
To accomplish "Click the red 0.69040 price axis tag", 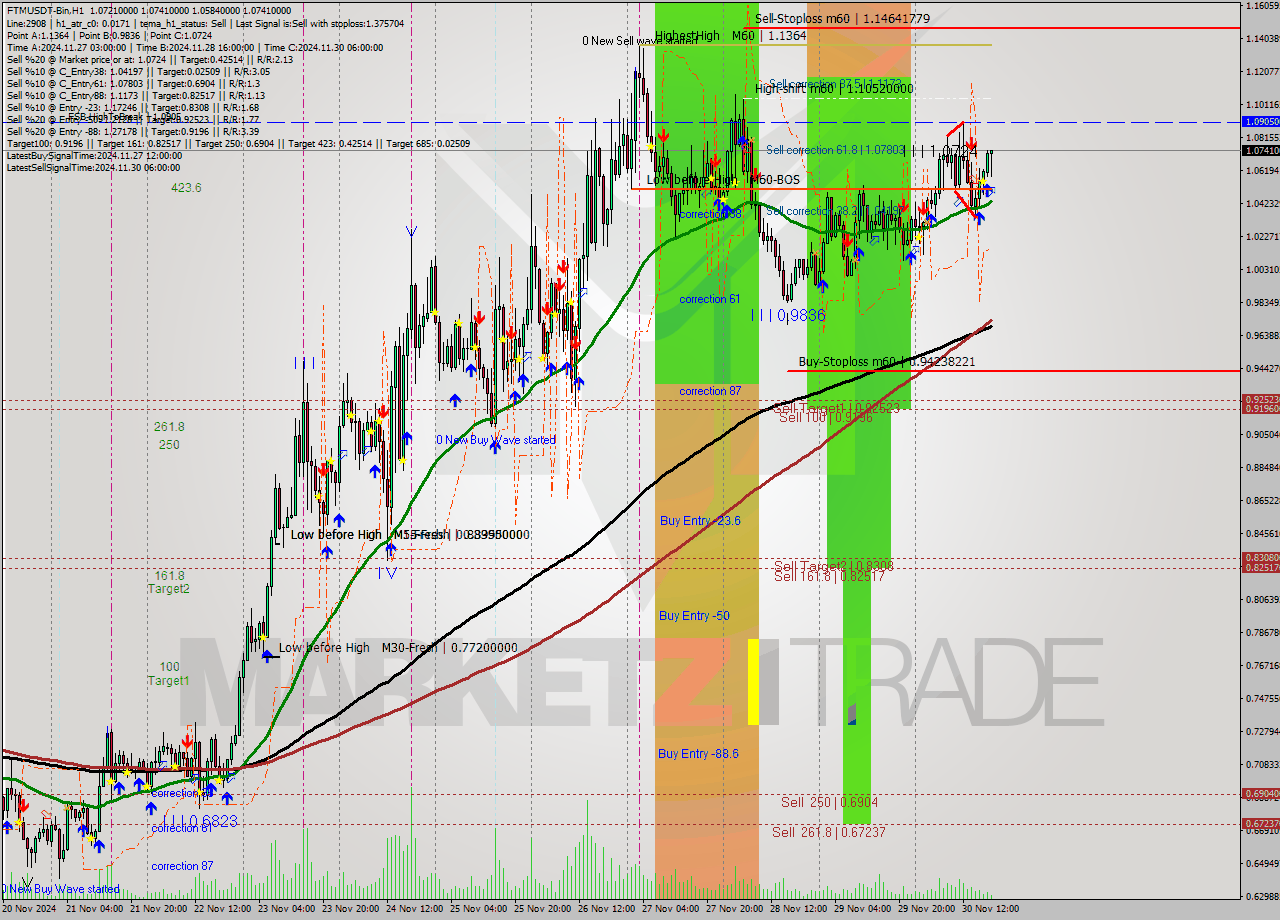I will [1260, 793].
